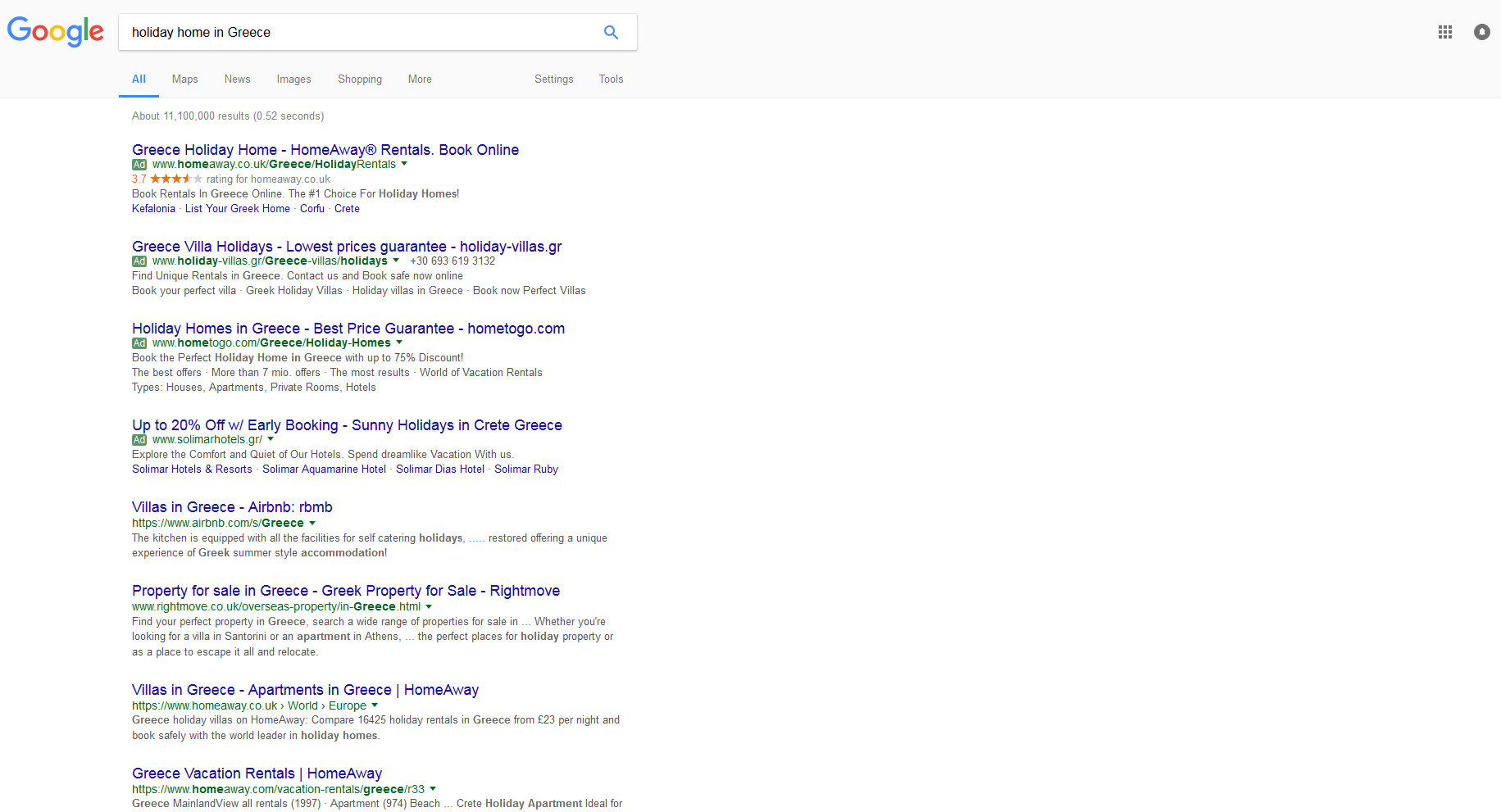Click the About 11,100,000 results text
The width and height of the screenshot is (1501, 812).
[x=228, y=116]
